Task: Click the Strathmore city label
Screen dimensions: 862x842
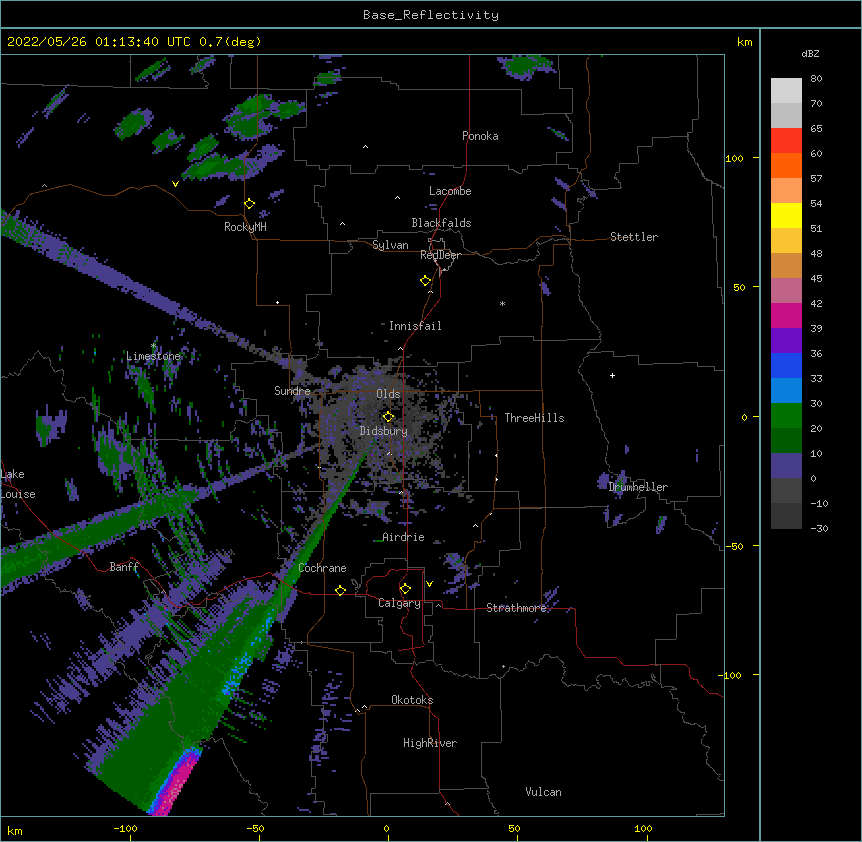Action: pos(516,608)
